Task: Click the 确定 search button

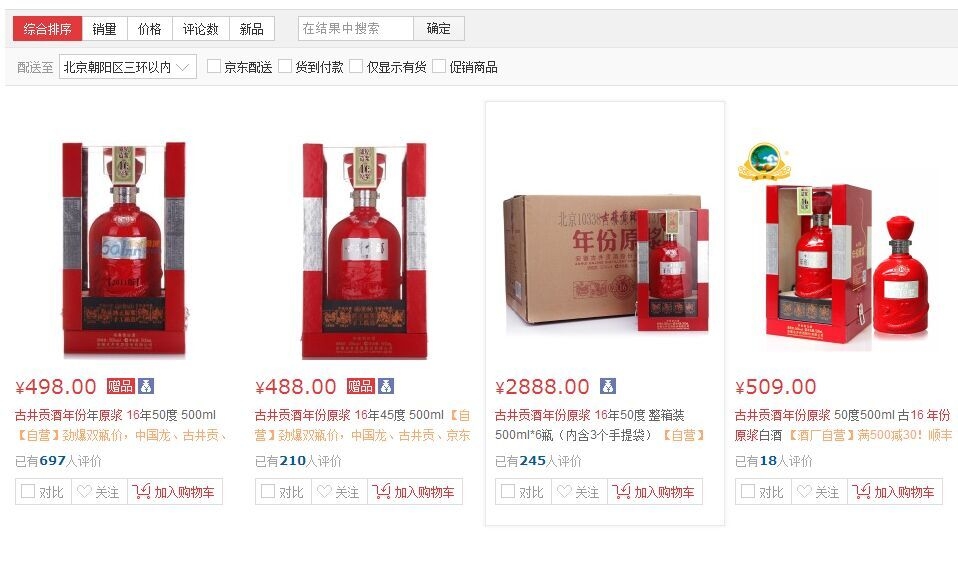Action: click(439, 29)
